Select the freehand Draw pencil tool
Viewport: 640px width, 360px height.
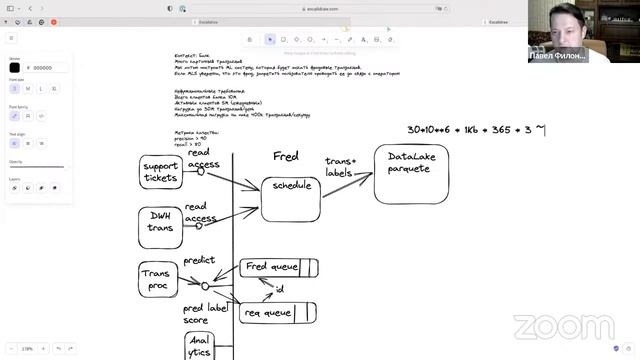coord(350,40)
